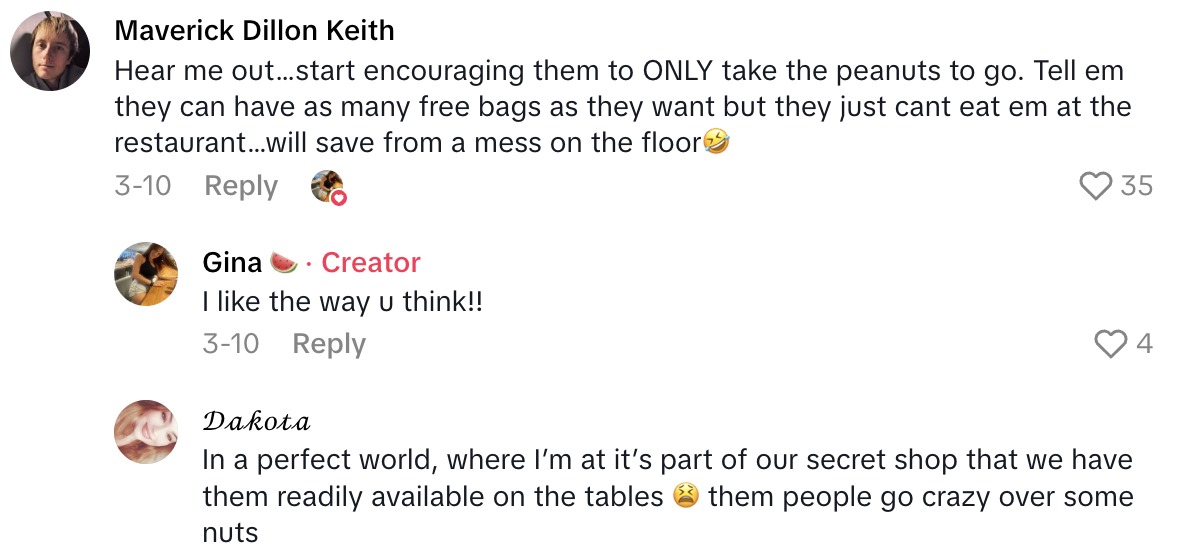Click the watermelon emoji next to Gina
The image size is (1188, 554).
pyautogui.click(x=283, y=263)
